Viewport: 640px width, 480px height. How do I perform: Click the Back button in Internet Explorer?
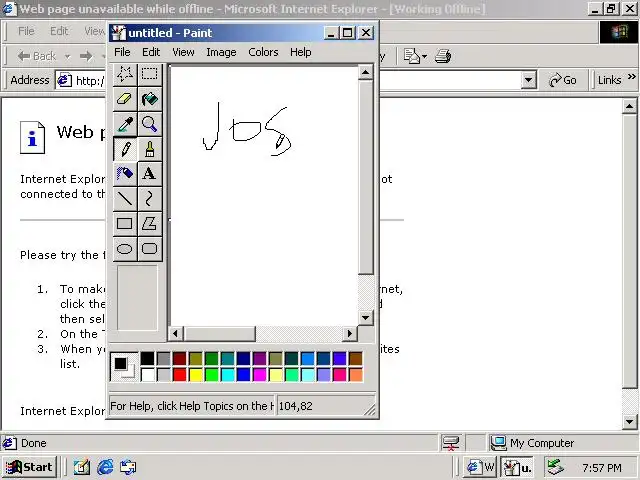pos(37,56)
